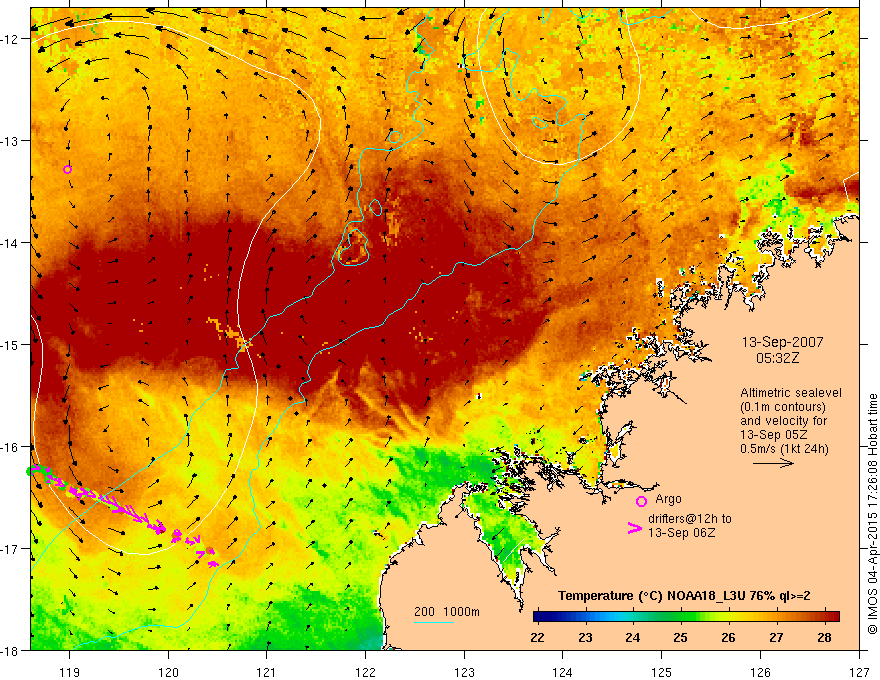Click the dark red end of the temperature color bar

[x=833, y=617]
